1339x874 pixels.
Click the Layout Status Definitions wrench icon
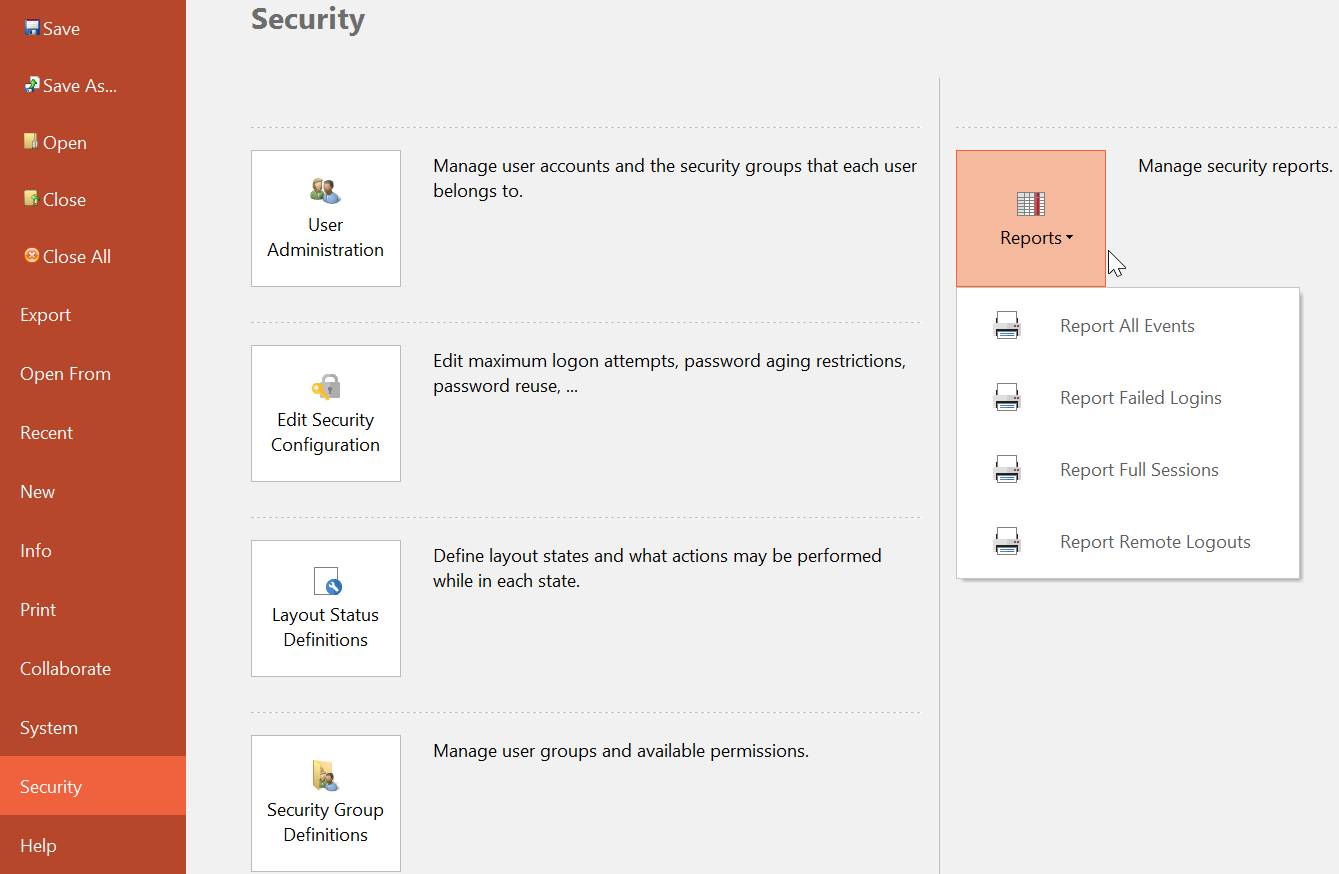[x=326, y=581]
